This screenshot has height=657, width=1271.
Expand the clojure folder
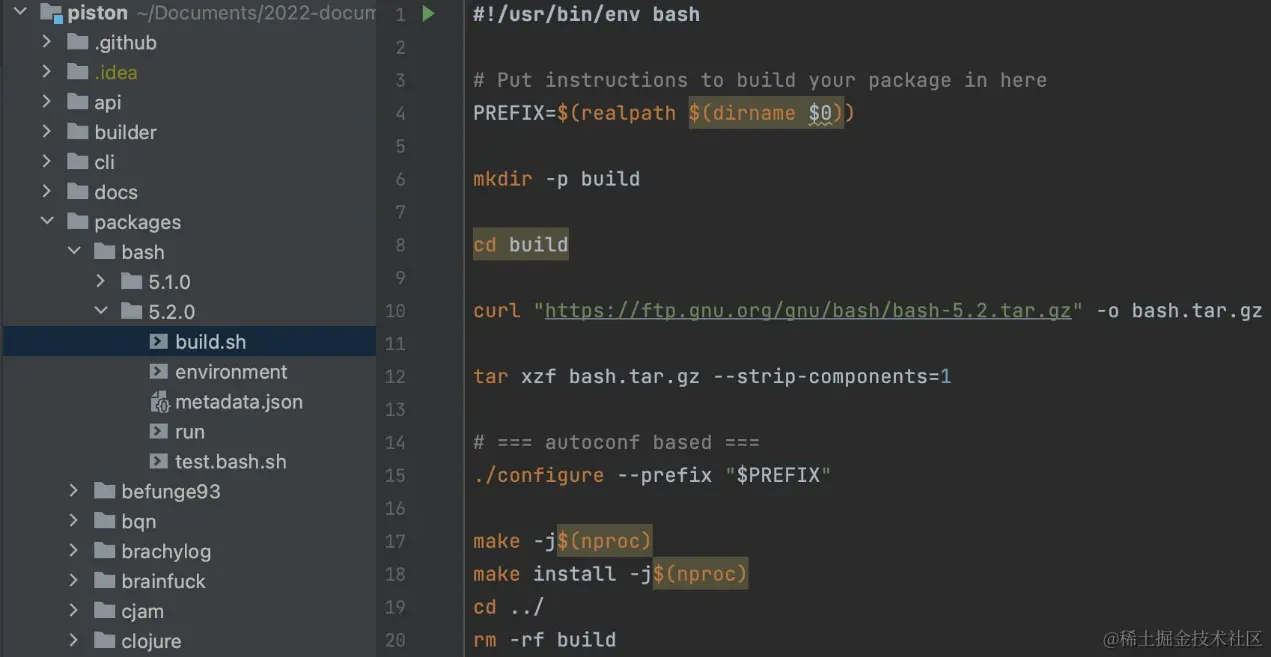[x=73, y=641]
